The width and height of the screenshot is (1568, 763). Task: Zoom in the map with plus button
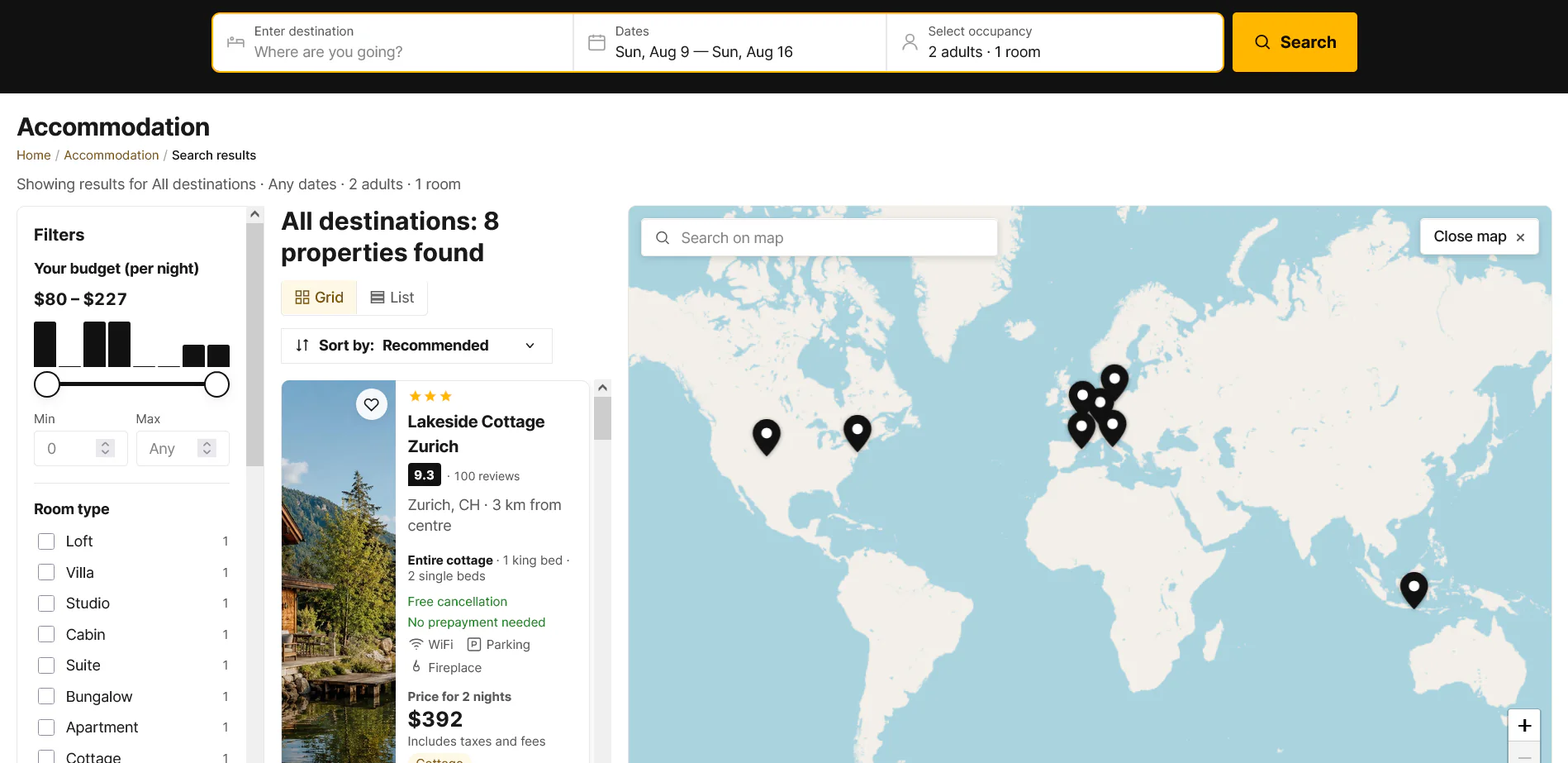click(1524, 726)
